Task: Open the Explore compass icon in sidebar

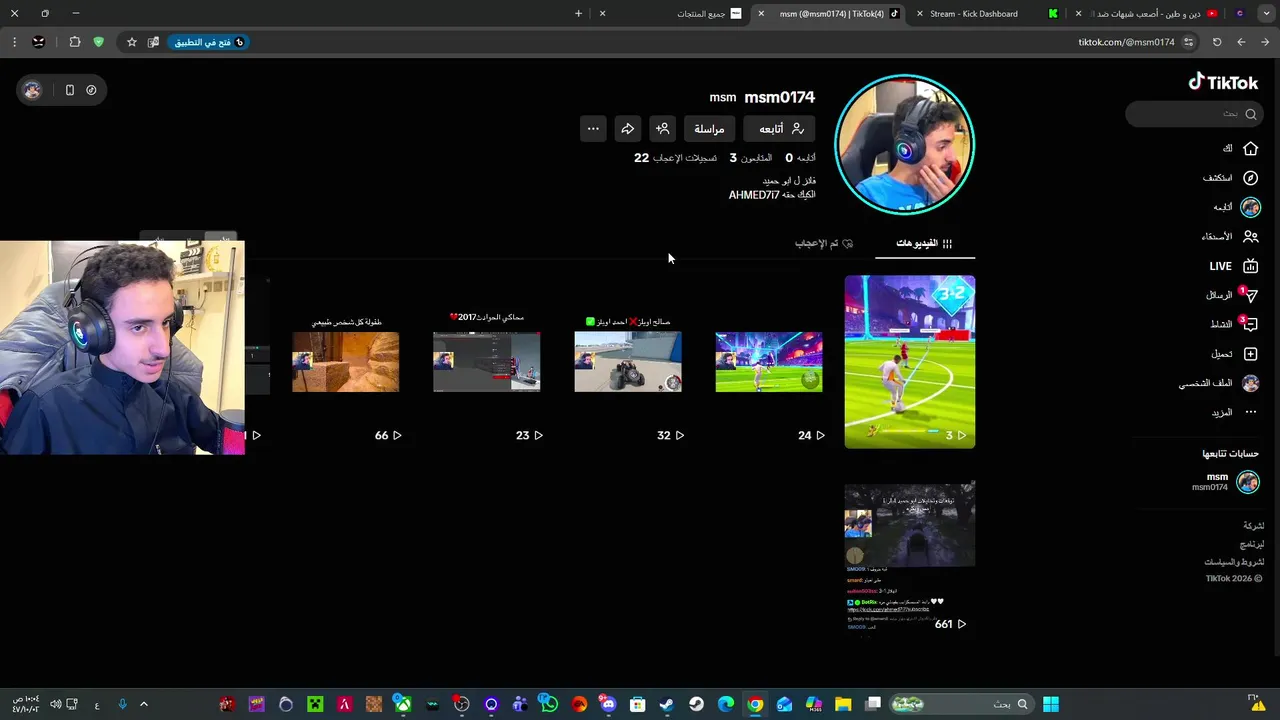Action: click(x=1250, y=178)
